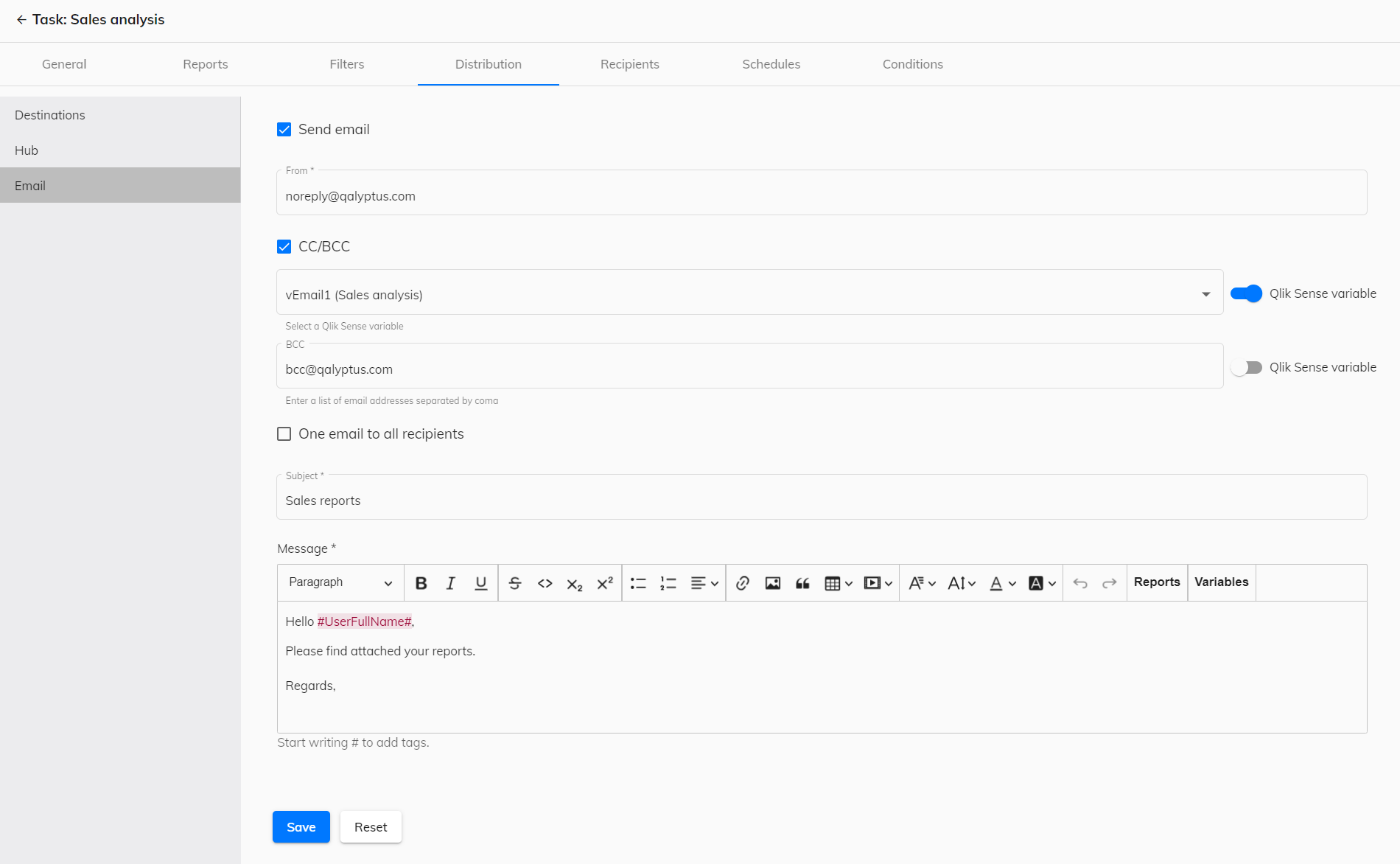This screenshot has height=864, width=1400.
Task: Open the Conditions tab
Action: pyautogui.click(x=912, y=64)
